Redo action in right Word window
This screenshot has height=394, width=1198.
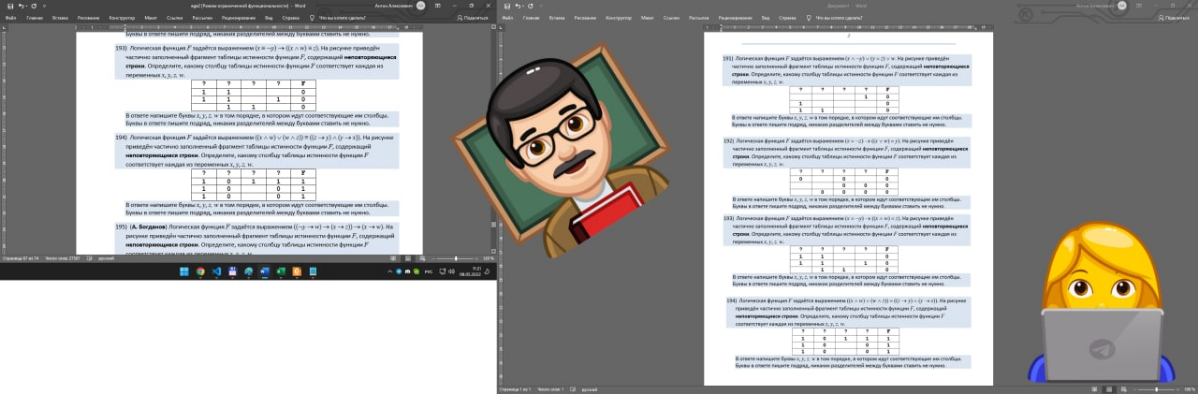click(530, 6)
